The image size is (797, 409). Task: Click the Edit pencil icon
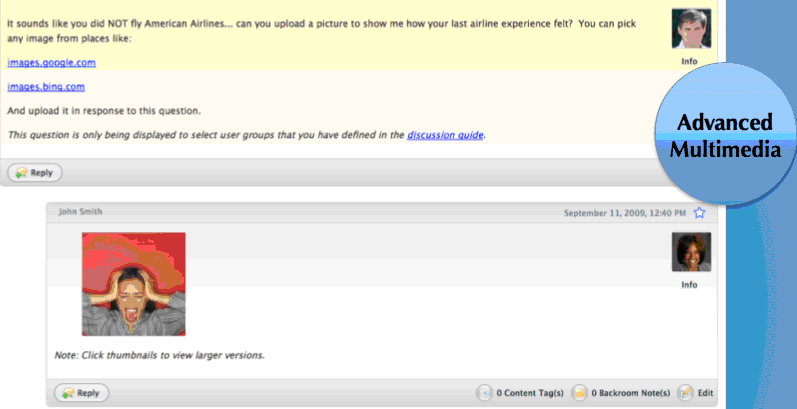[685, 393]
